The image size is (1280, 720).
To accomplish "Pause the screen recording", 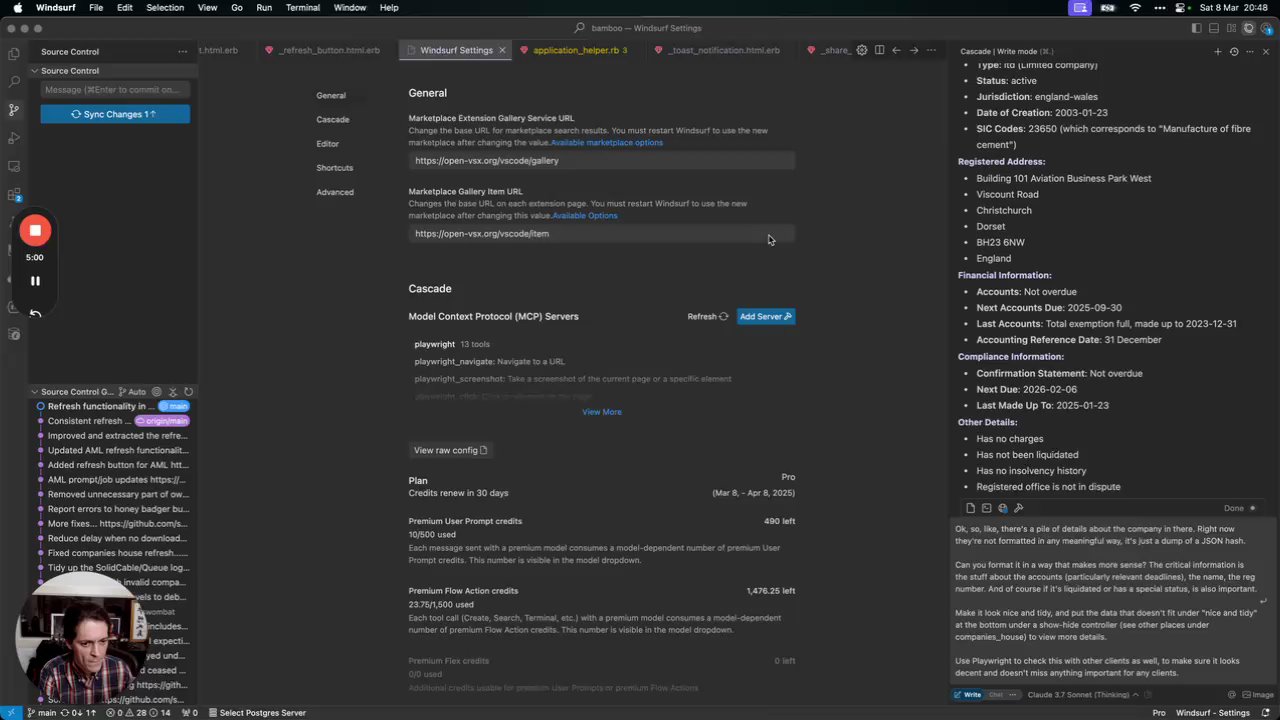I will [x=35, y=281].
